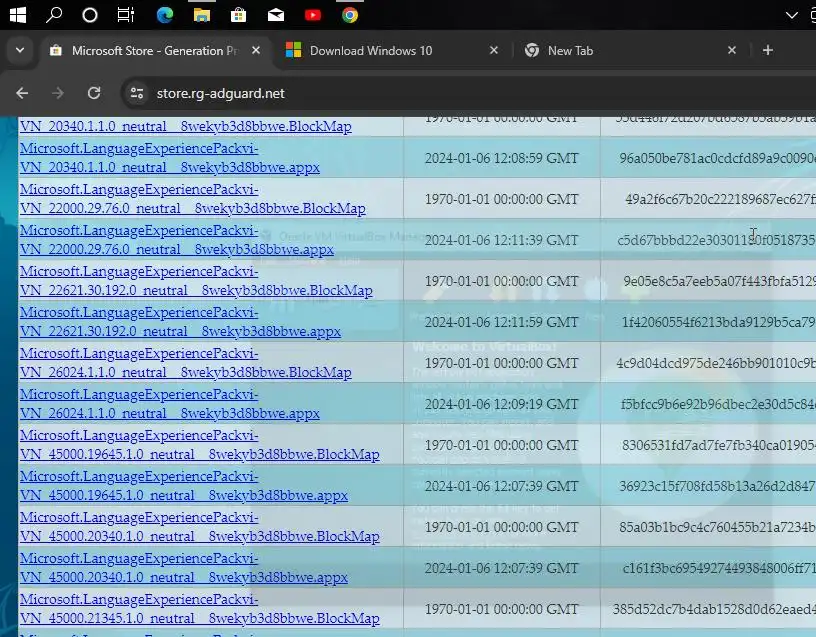This screenshot has height=637, width=816.
Task: Select hash starting with f5bfcc9b6e92b9
Action: click(718, 404)
